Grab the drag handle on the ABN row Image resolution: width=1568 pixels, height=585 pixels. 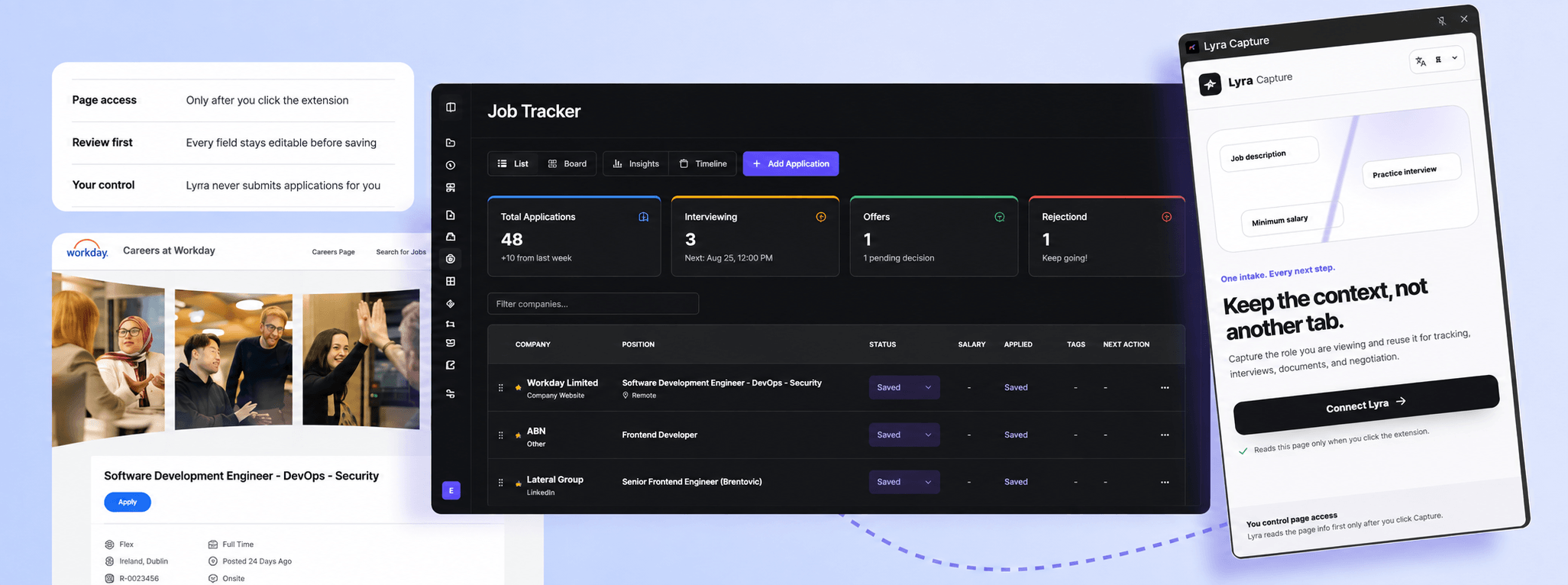(x=501, y=435)
